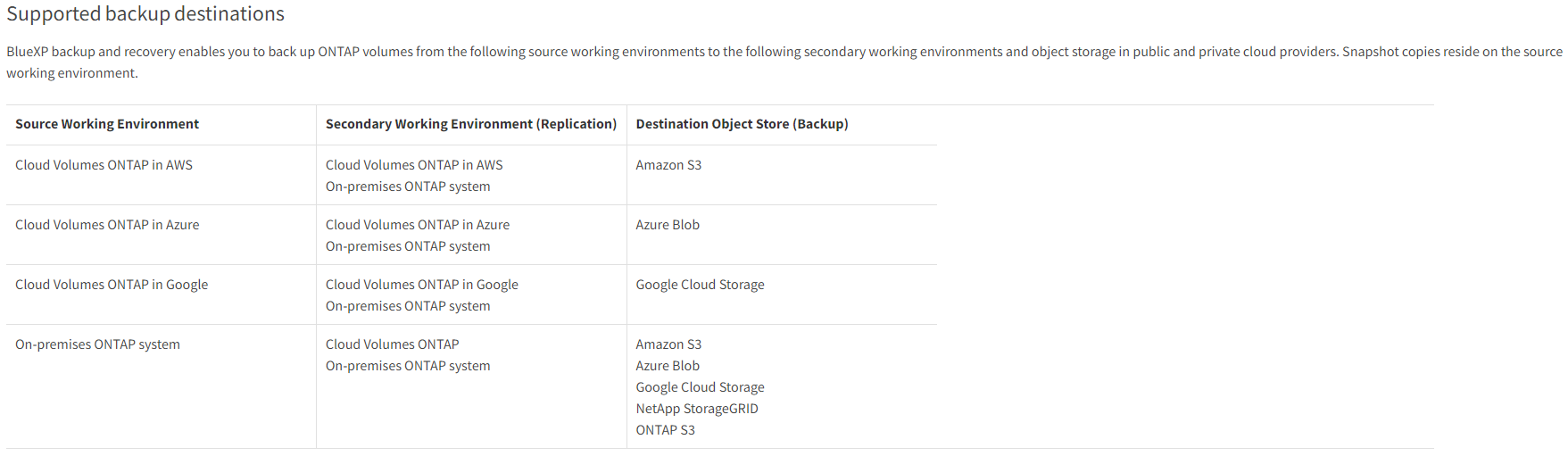
Task: Click "Google Cloud Storage" in the on-premises row
Action: tap(700, 387)
